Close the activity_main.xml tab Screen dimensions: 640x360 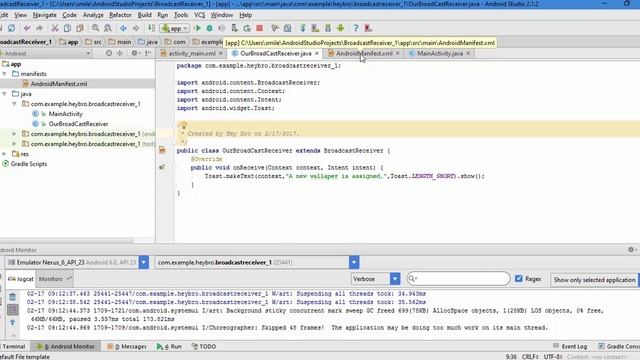click(221, 53)
